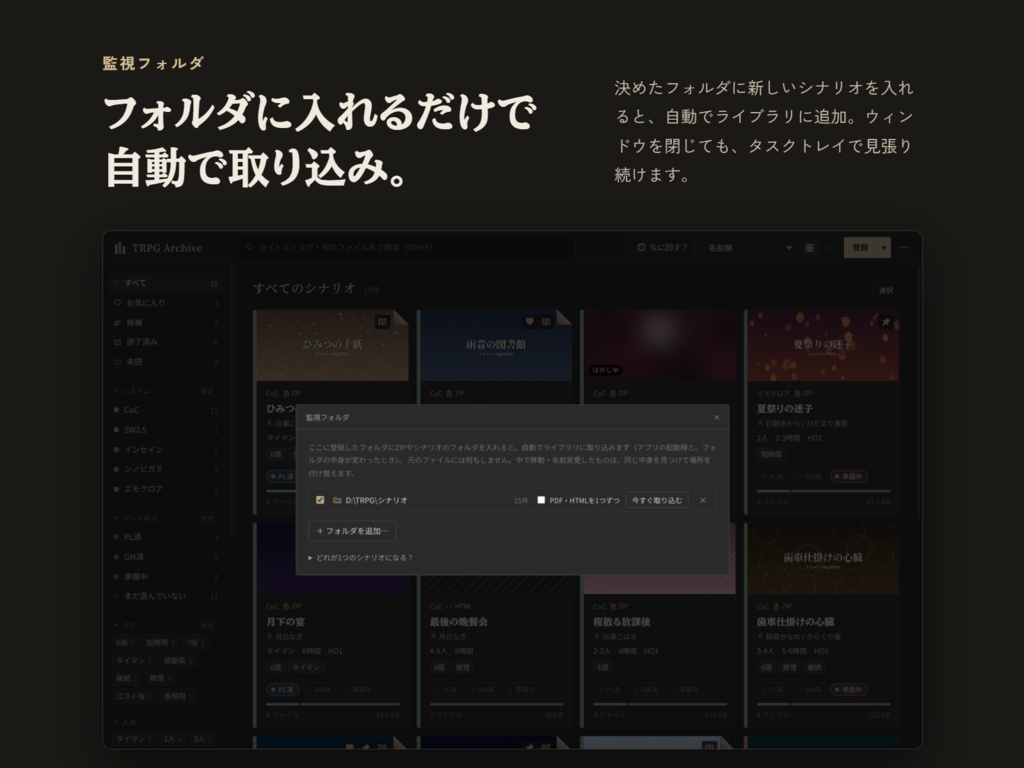Filter by SW2.5 system
Image resolution: width=1024 pixels, height=768 pixels.
tap(166, 430)
